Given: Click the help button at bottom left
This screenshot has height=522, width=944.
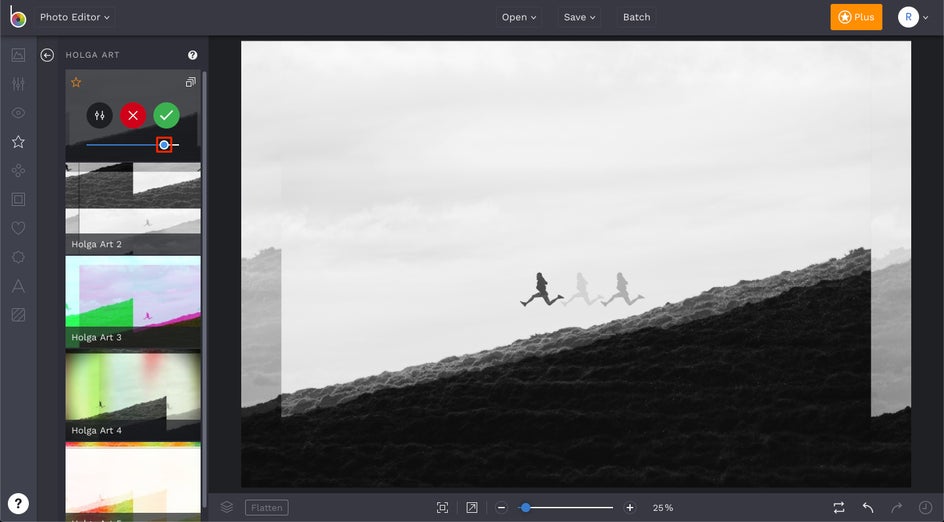Looking at the screenshot, I should tap(18, 503).
